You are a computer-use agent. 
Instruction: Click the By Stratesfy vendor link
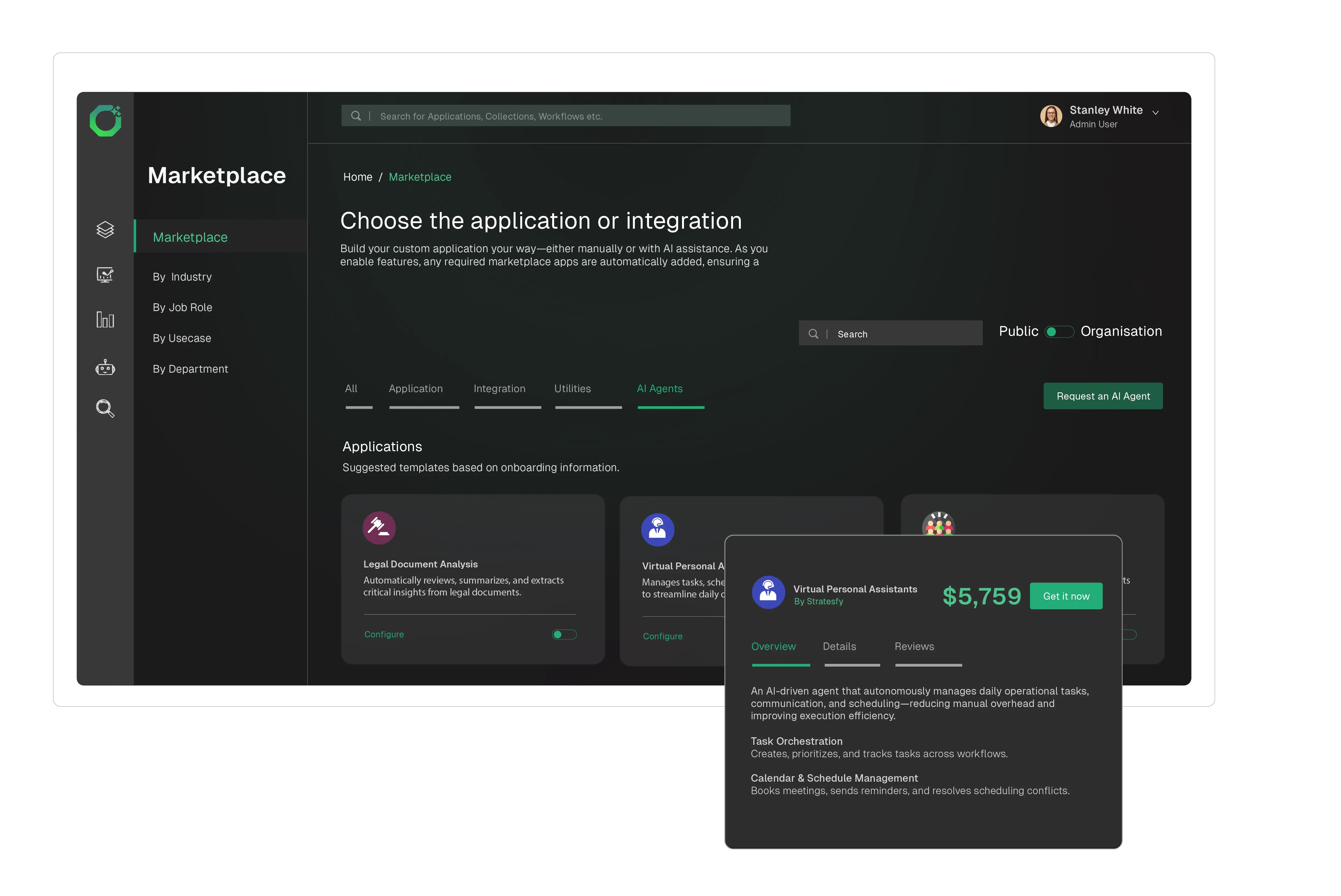[818, 601]
